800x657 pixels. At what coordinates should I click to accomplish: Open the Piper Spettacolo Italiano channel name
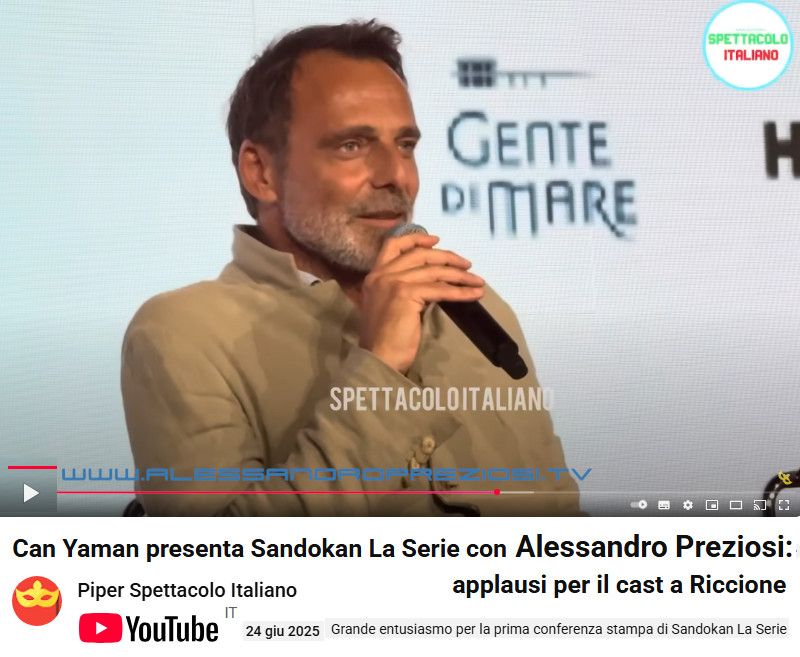(187, 590)
